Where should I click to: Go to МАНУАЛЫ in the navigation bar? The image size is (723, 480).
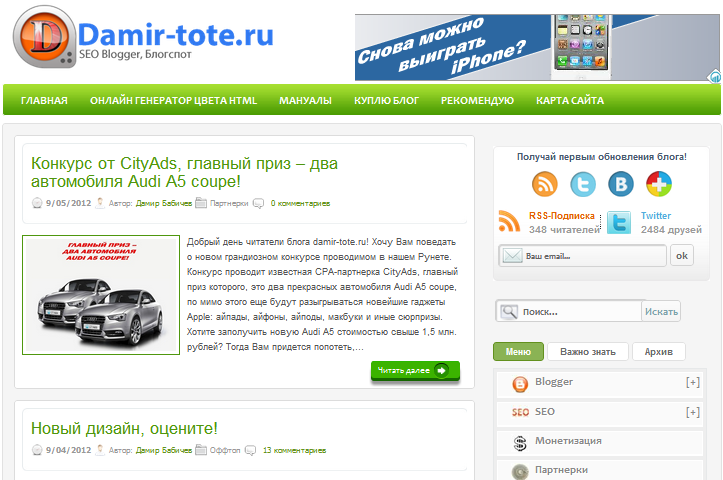coord(305,100)
